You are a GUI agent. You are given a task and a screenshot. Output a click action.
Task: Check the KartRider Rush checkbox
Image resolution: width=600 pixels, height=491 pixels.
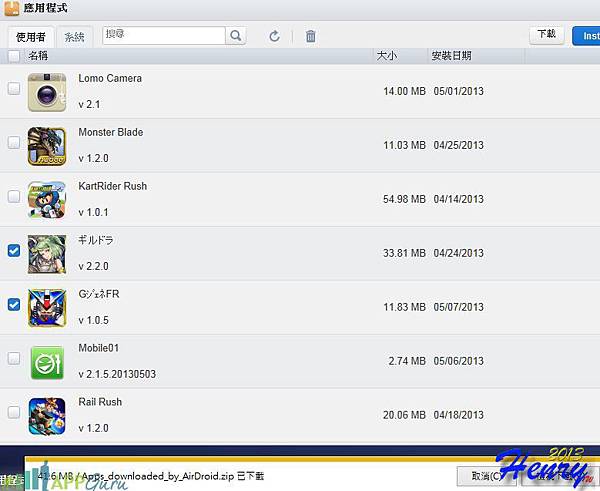tap(14, 196)
